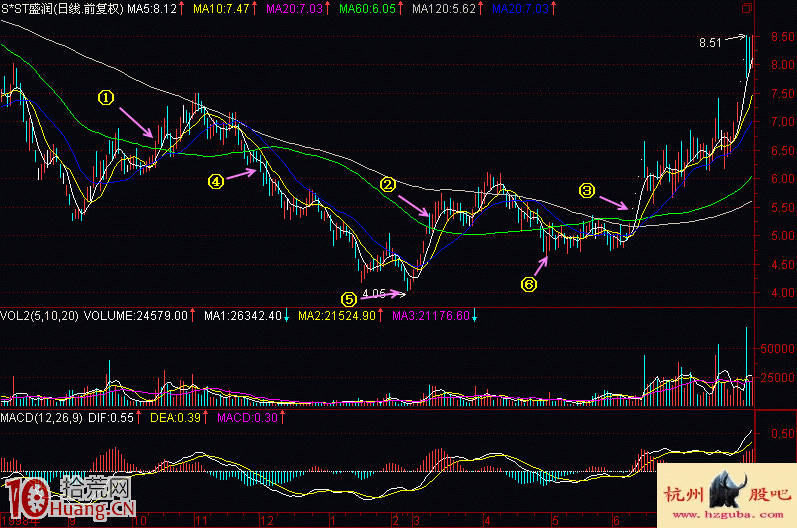Select the MA5:8.12 indicator label
The width and height of the screenshot is (797, 528).
coord(152,9)
